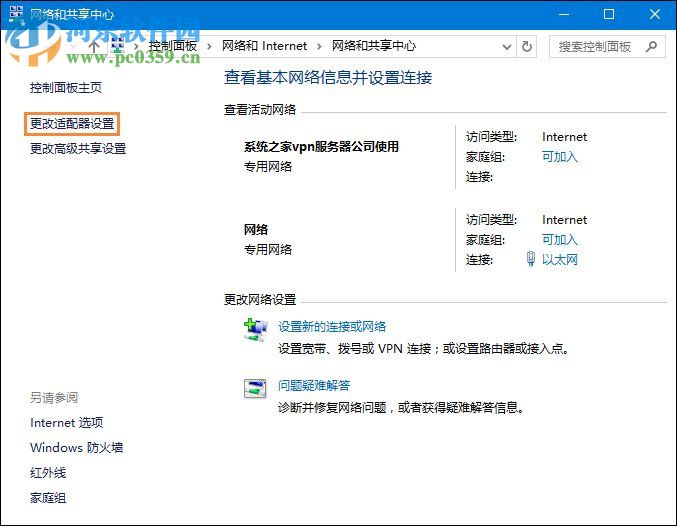This screenshot has height=526, width=677.
Task: Open 更改适配器设置 in the sidebar
Action: pos(72,124)
